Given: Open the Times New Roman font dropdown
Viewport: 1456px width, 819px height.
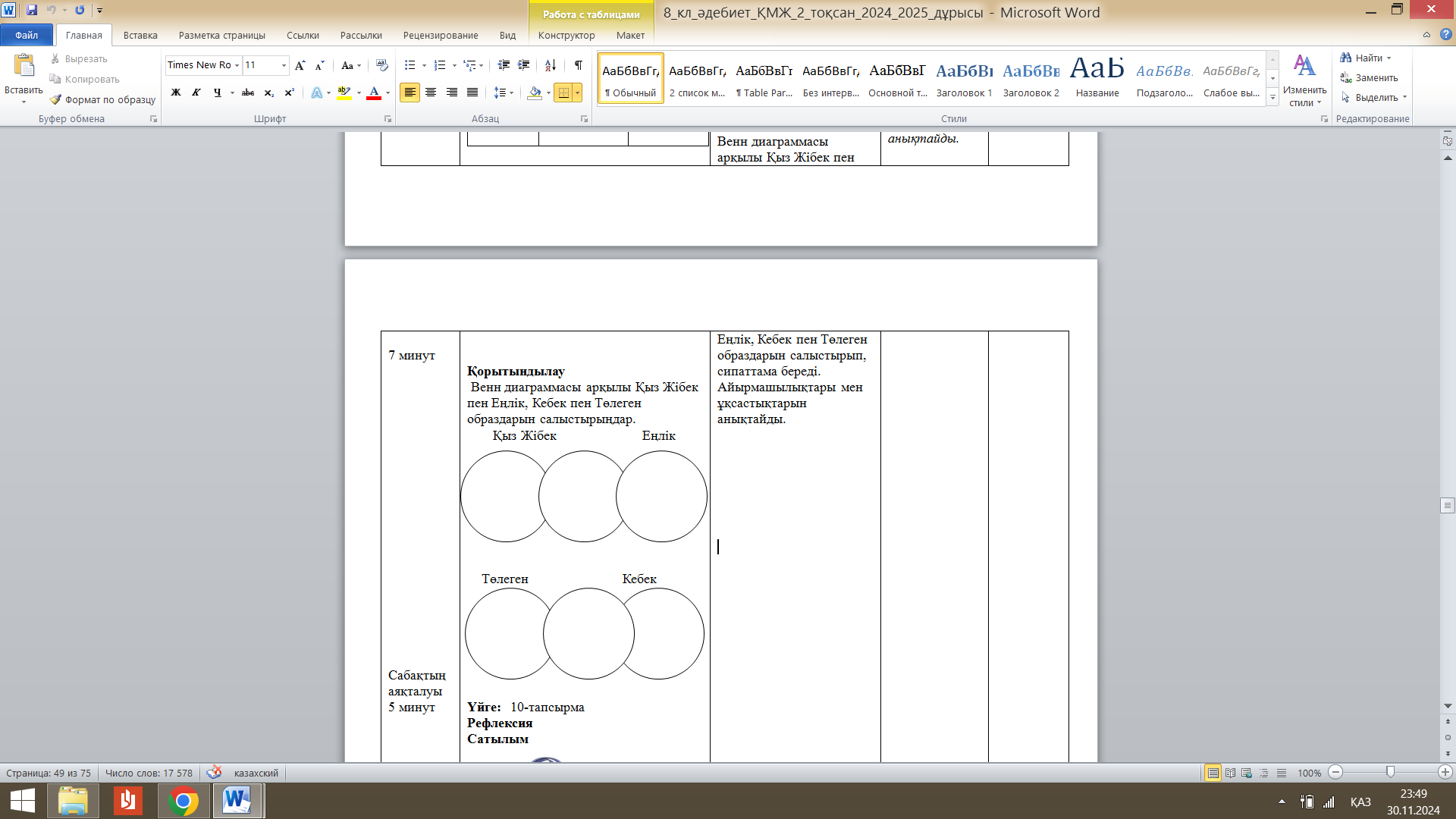Looking at the screenshot, I should point(237,65).
